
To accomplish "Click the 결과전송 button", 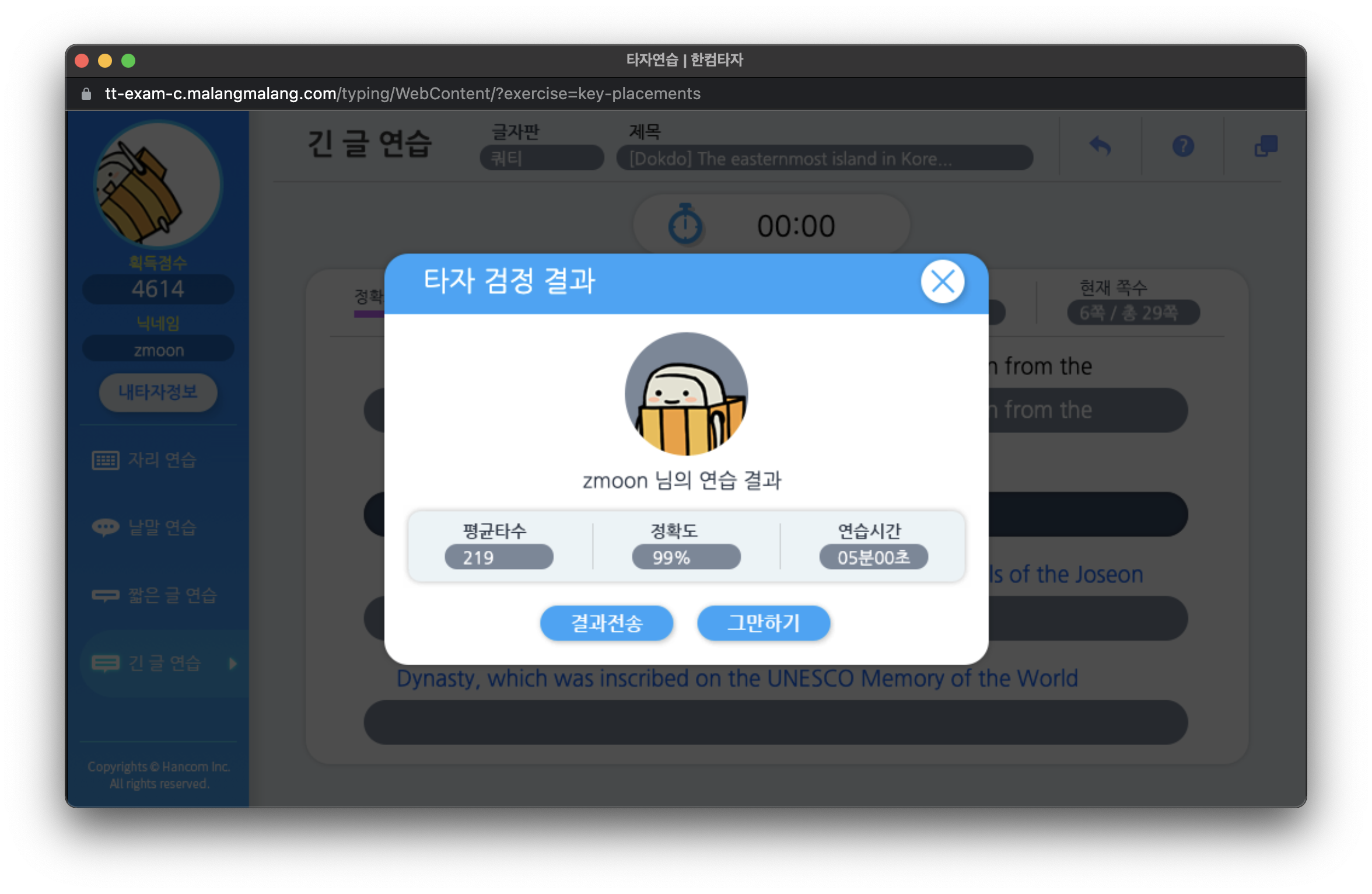I will [x=606, y=623].
